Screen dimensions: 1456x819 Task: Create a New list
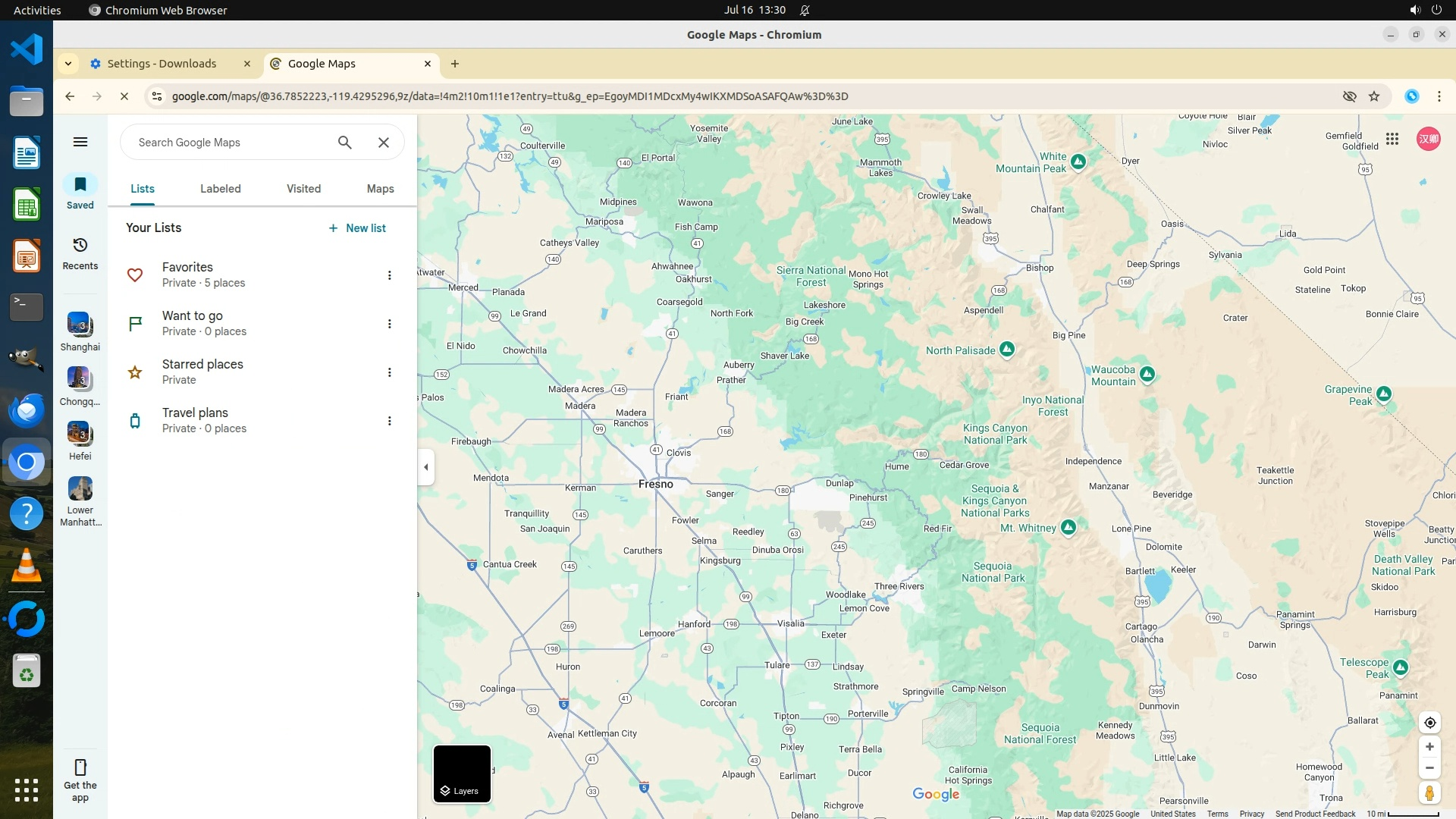pyautogui.click(x=357, y=228)
